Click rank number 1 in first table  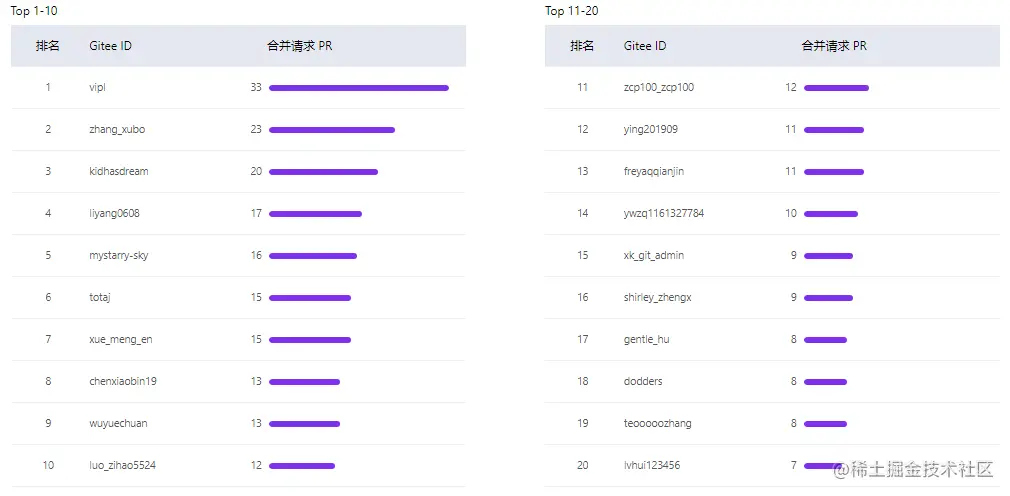pos(48,87)
